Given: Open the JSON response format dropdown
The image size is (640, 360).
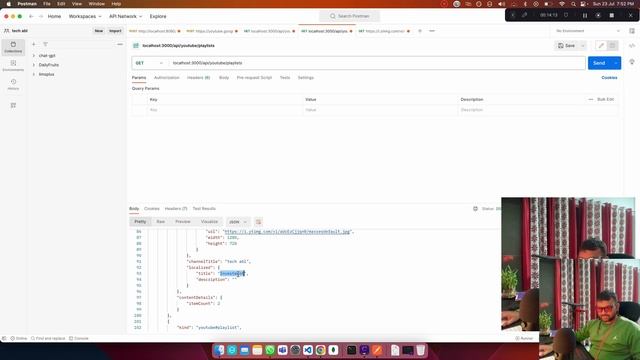Looking at the screenshot, I should tap(238, 222).
